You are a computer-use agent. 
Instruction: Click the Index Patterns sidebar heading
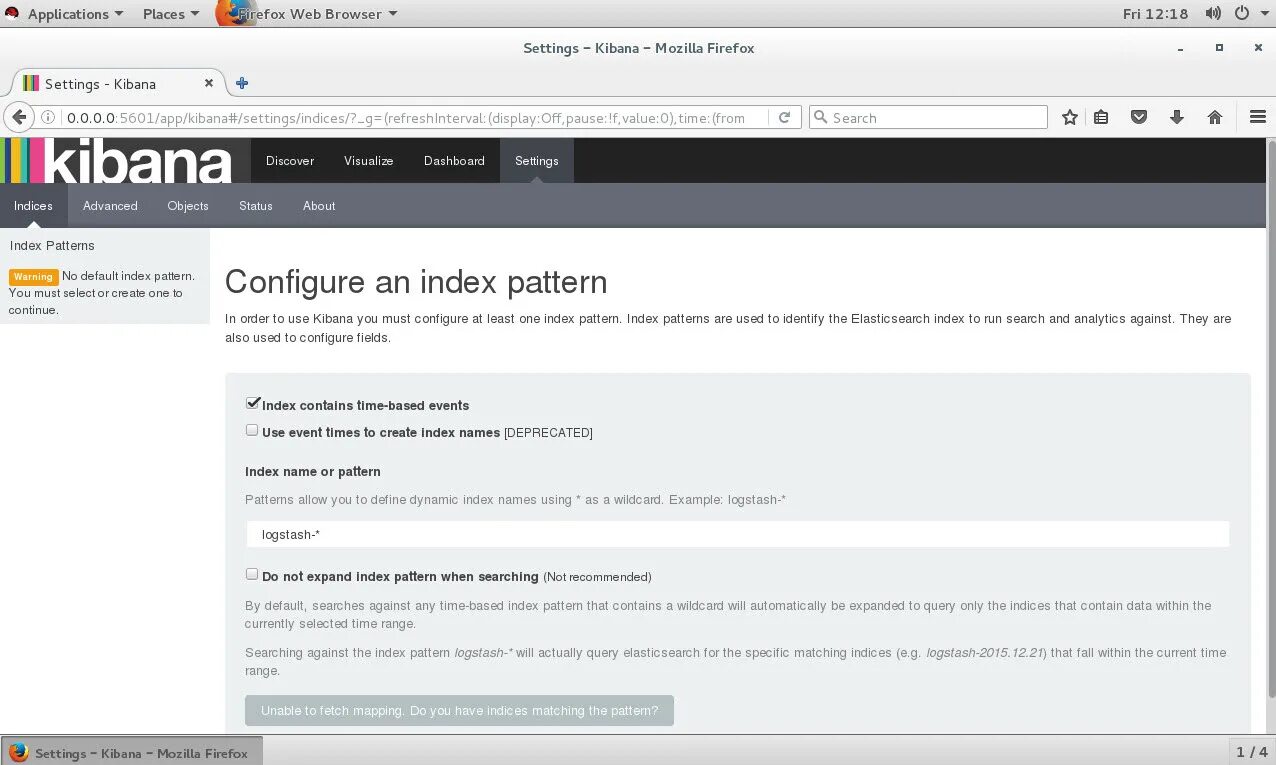click(52, 245)
